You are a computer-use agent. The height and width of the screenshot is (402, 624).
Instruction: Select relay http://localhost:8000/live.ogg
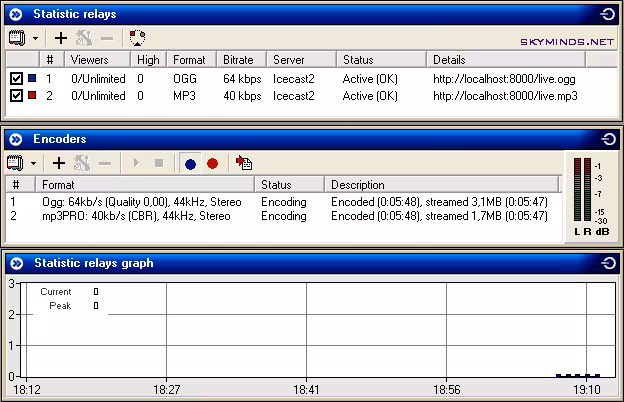point(504,79)
